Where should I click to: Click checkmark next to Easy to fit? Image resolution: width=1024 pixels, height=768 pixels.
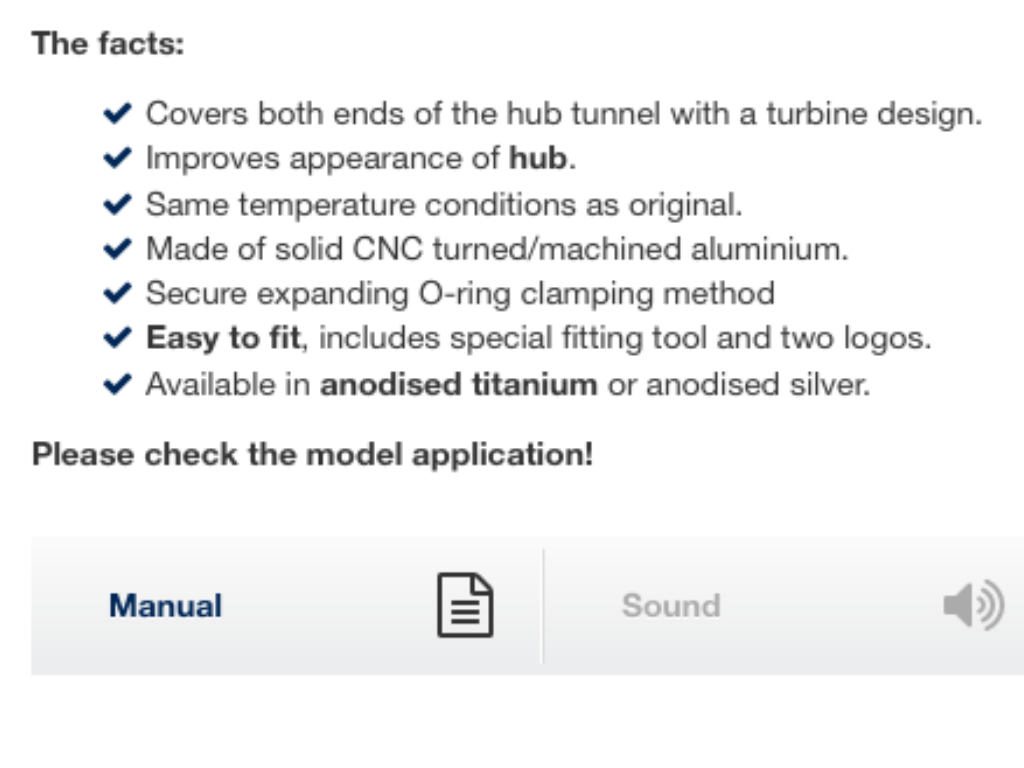coord(118,338)
